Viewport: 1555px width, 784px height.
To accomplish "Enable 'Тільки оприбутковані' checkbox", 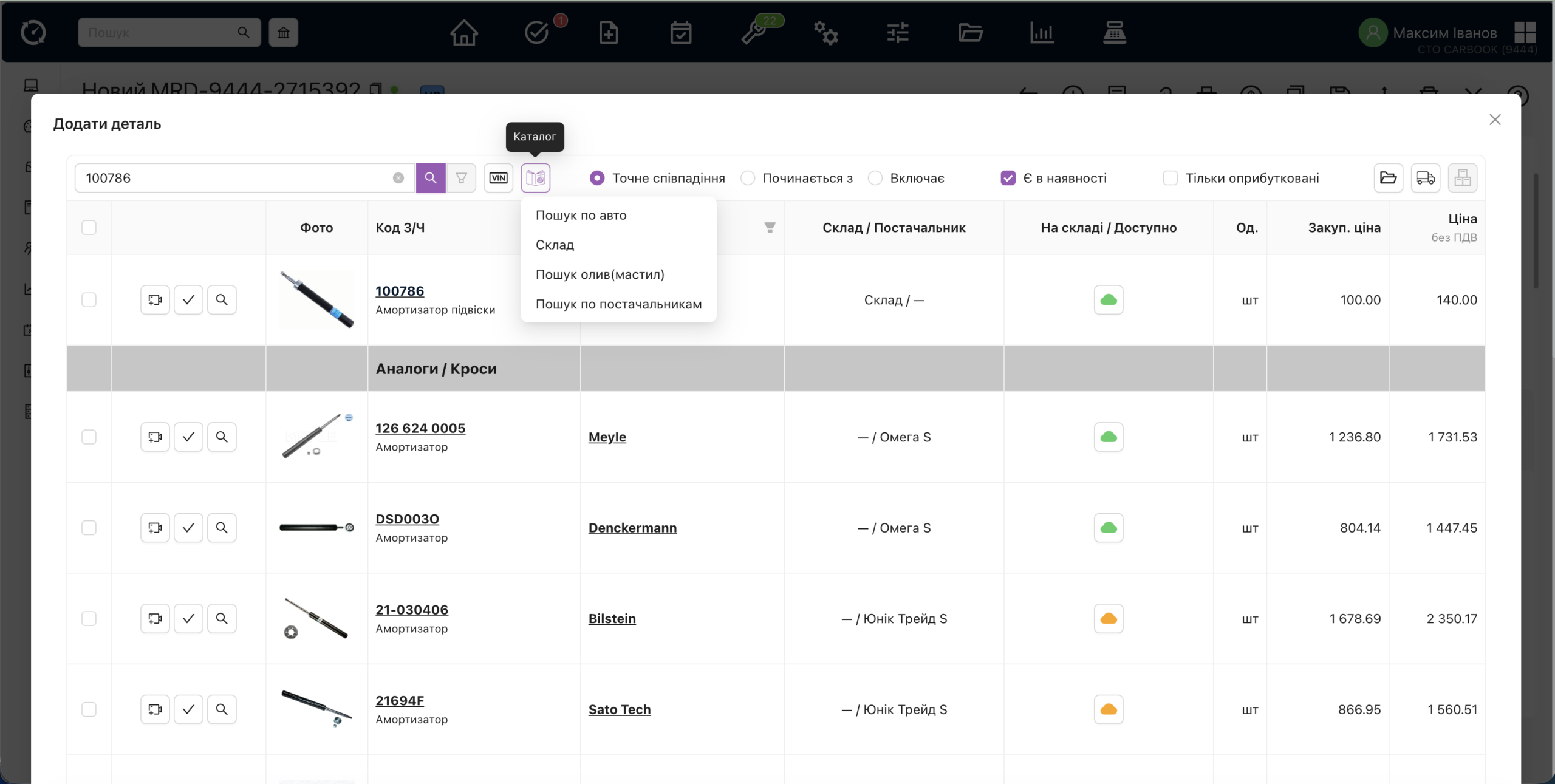I will [1170, 178].
